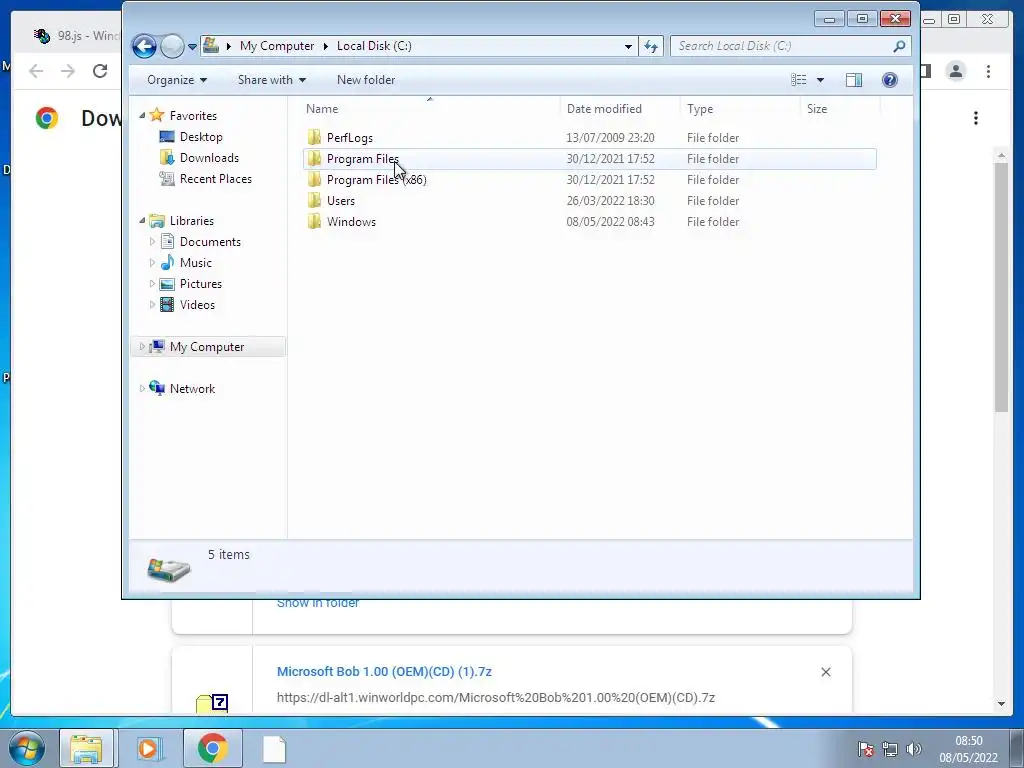The width and height of the screenshot is (1024, 768).
Task: Open recent pages dropdown beside Forward button
Action: (192, 47)
